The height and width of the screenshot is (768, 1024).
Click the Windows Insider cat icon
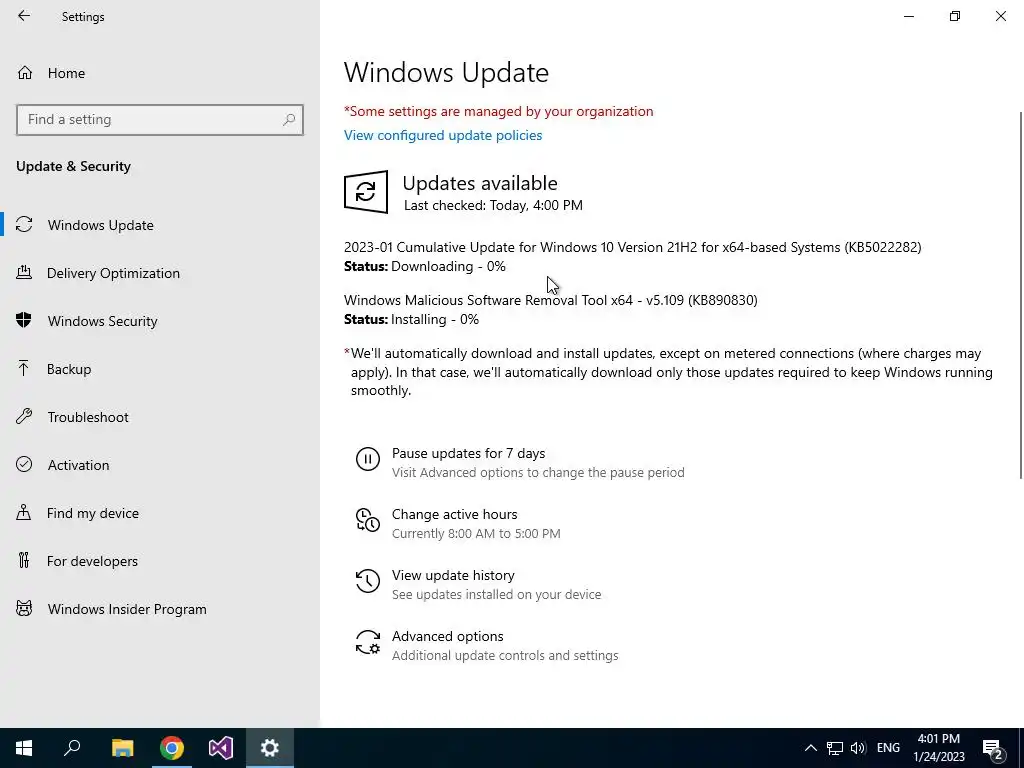point(24,609)
